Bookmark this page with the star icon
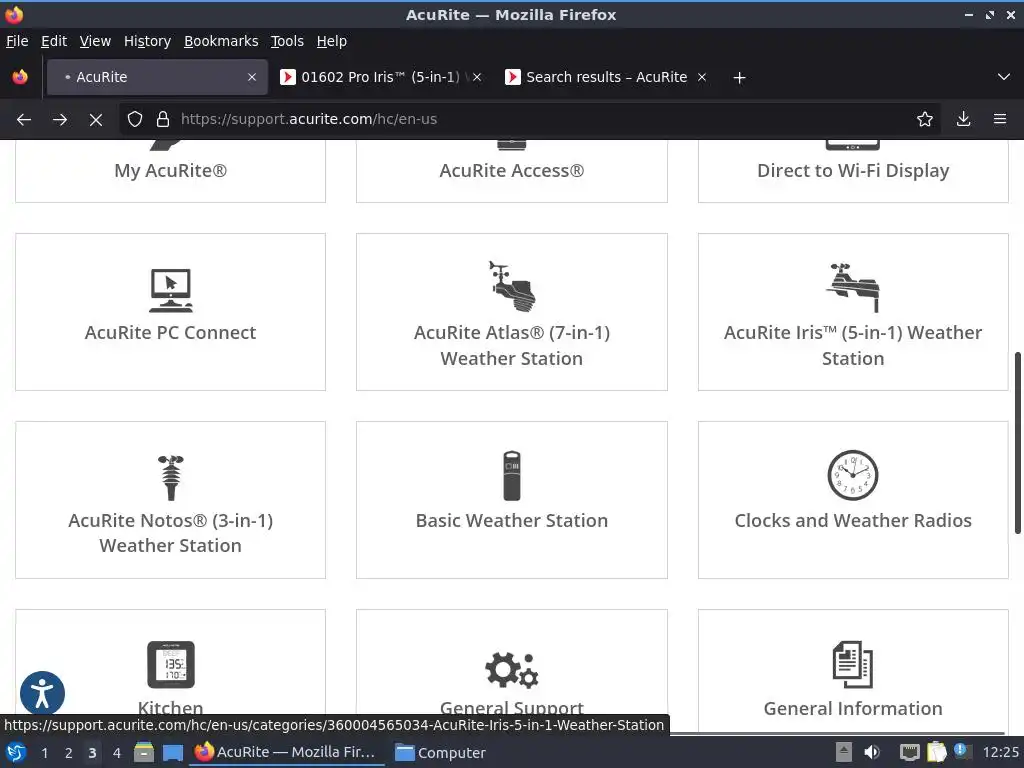1024x768 pixels. point(925,119)
